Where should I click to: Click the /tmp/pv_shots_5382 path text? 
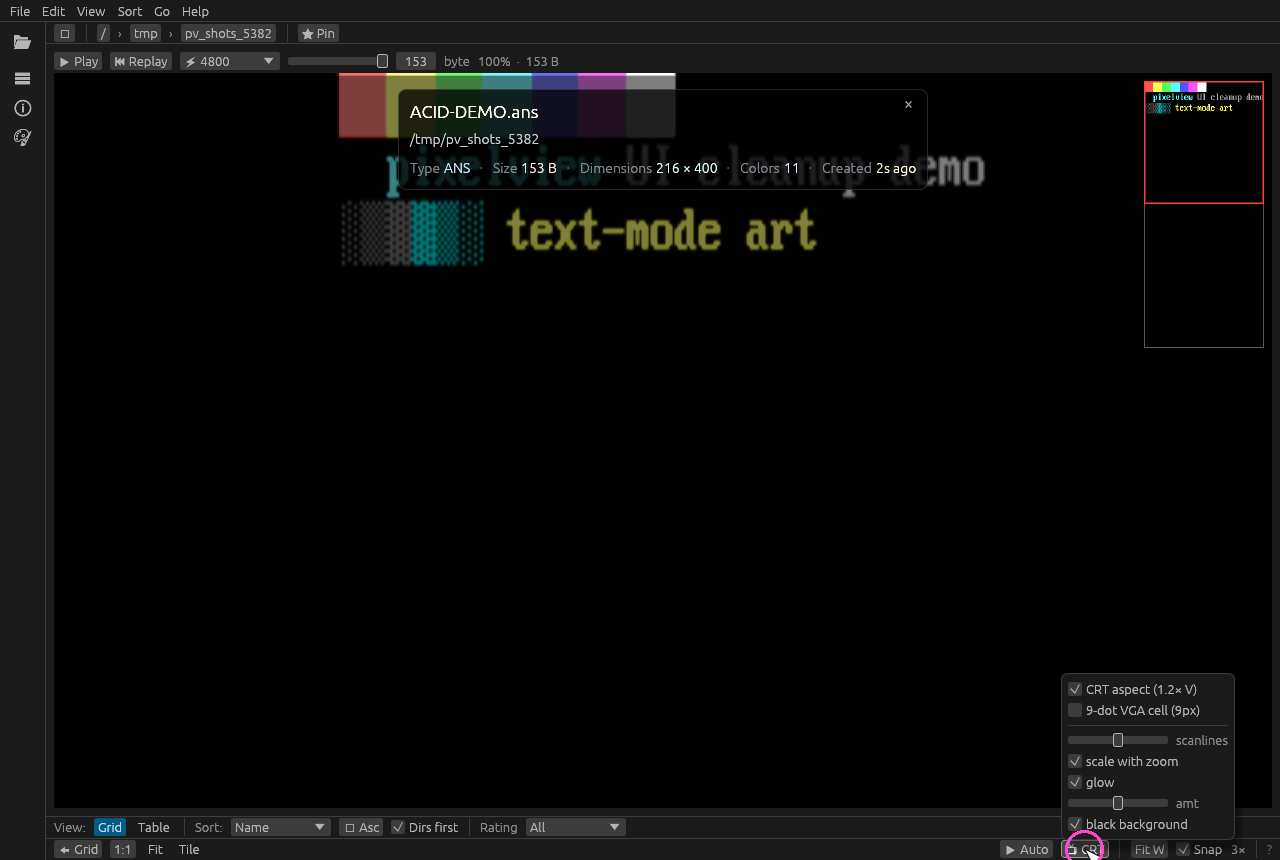point(474,139)
